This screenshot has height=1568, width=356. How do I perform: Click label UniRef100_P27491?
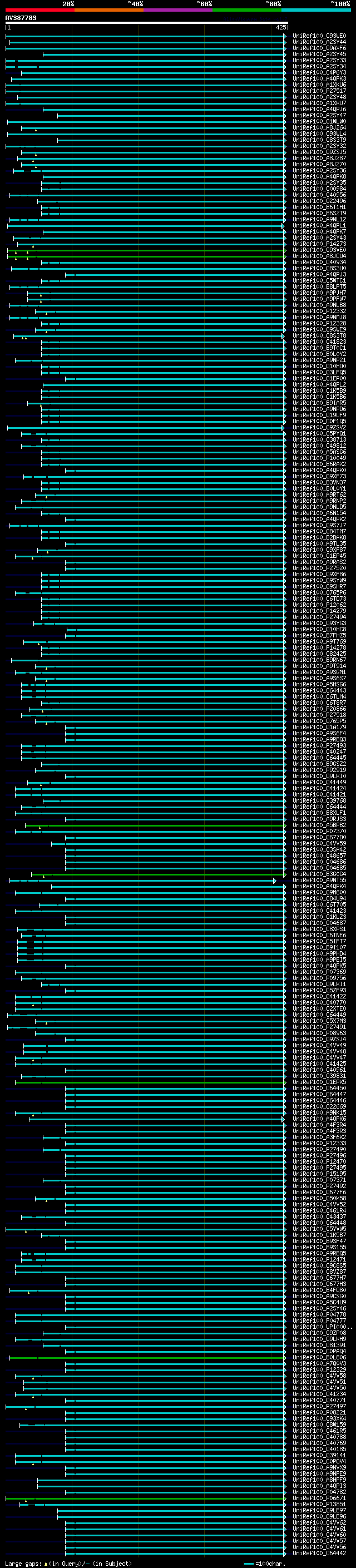[319, 1027]
